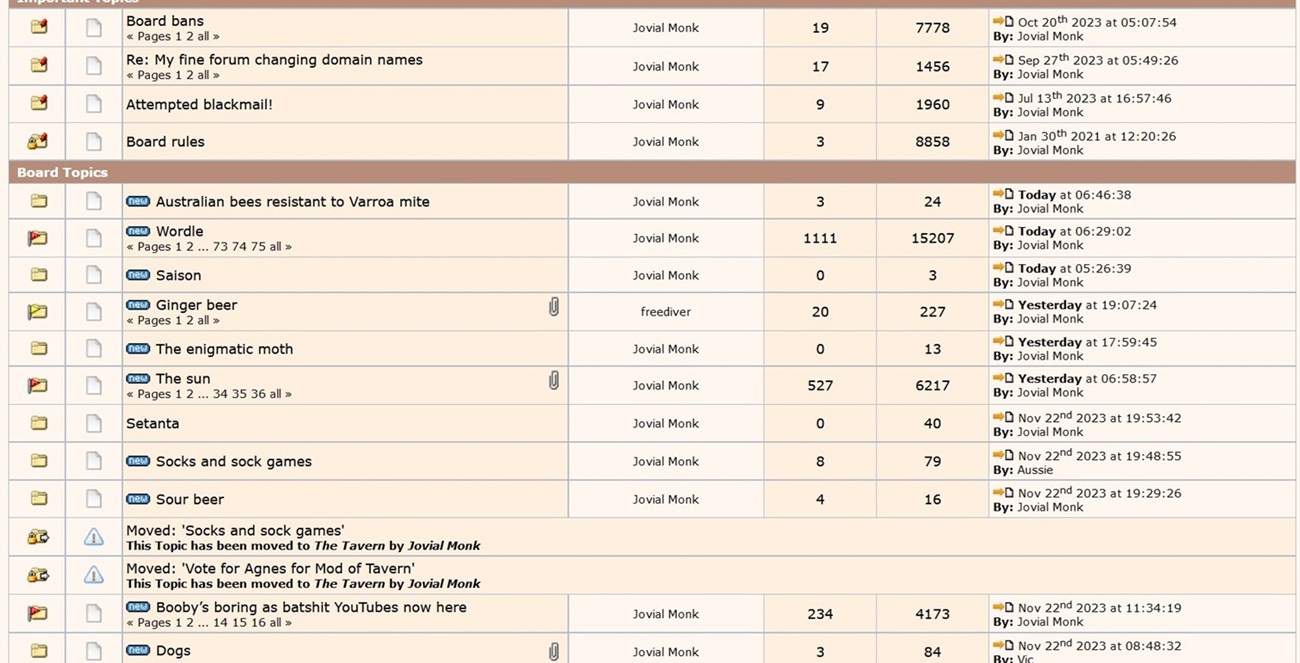The height and width of the screenshot is (663, 1300).
Task: Click the paperclip attachment icon on Ginger beer
Action: point(553,307)
